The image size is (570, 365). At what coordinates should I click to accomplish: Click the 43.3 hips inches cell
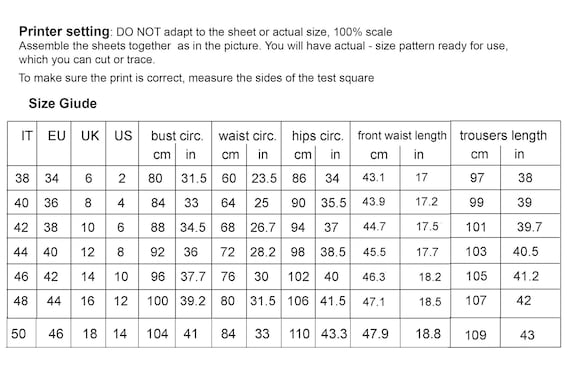click(333, 333)
